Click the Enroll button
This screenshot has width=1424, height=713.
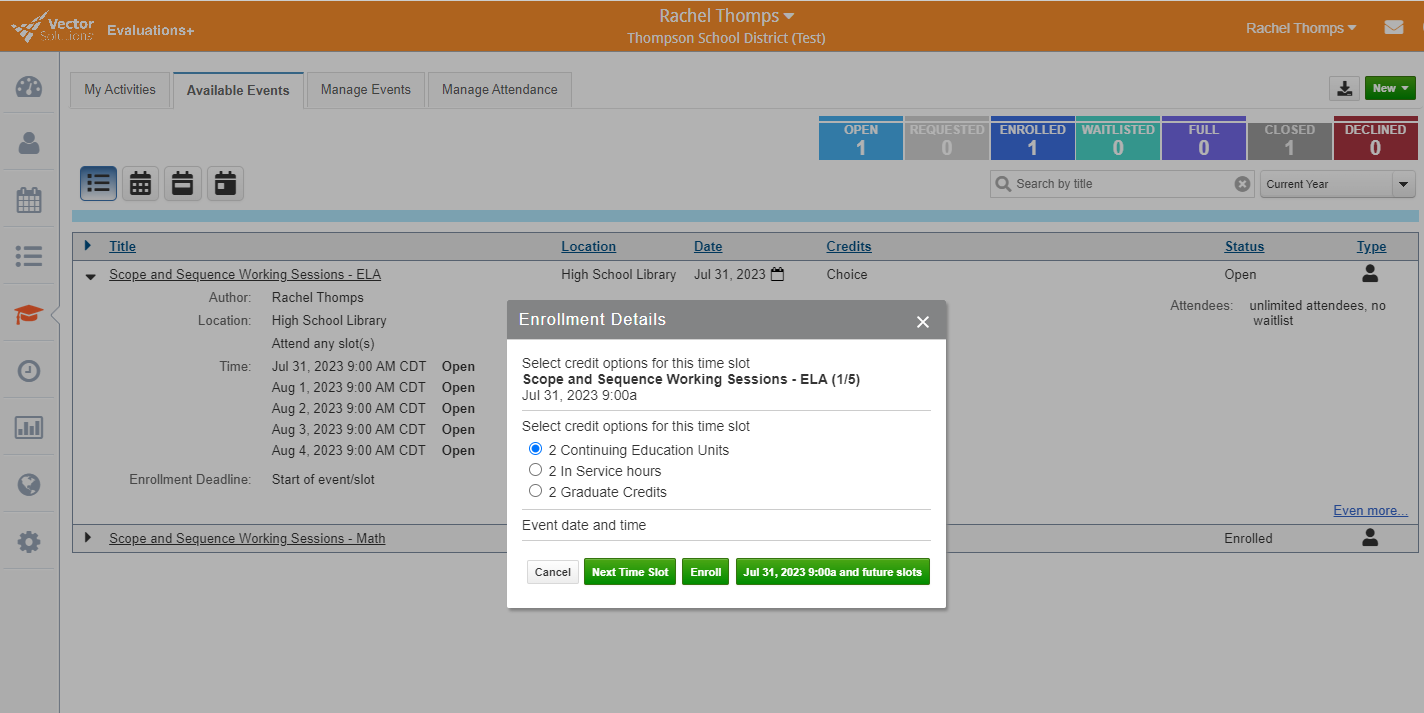[x=705, y=571]
